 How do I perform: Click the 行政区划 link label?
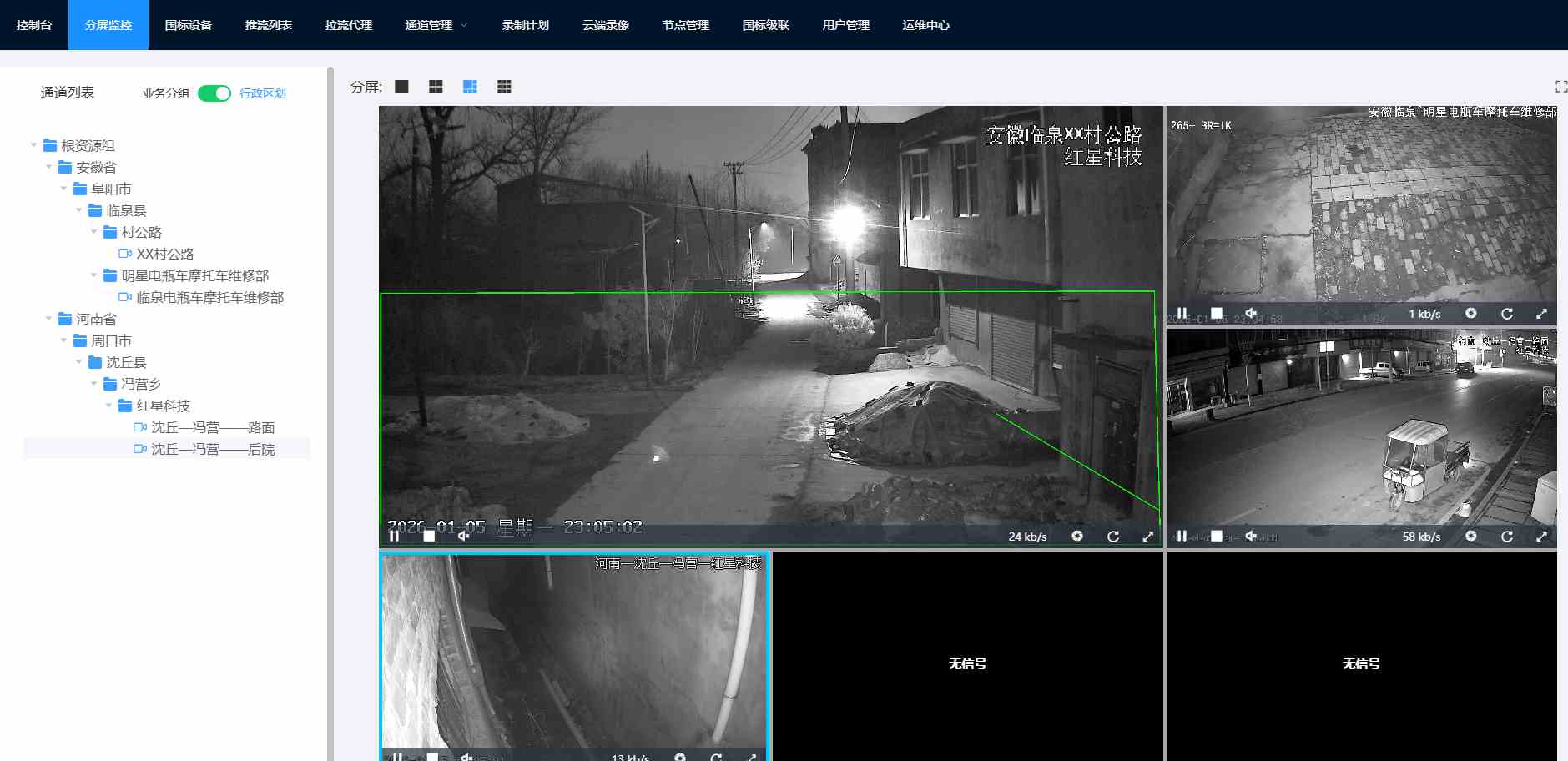pos(263,93)
